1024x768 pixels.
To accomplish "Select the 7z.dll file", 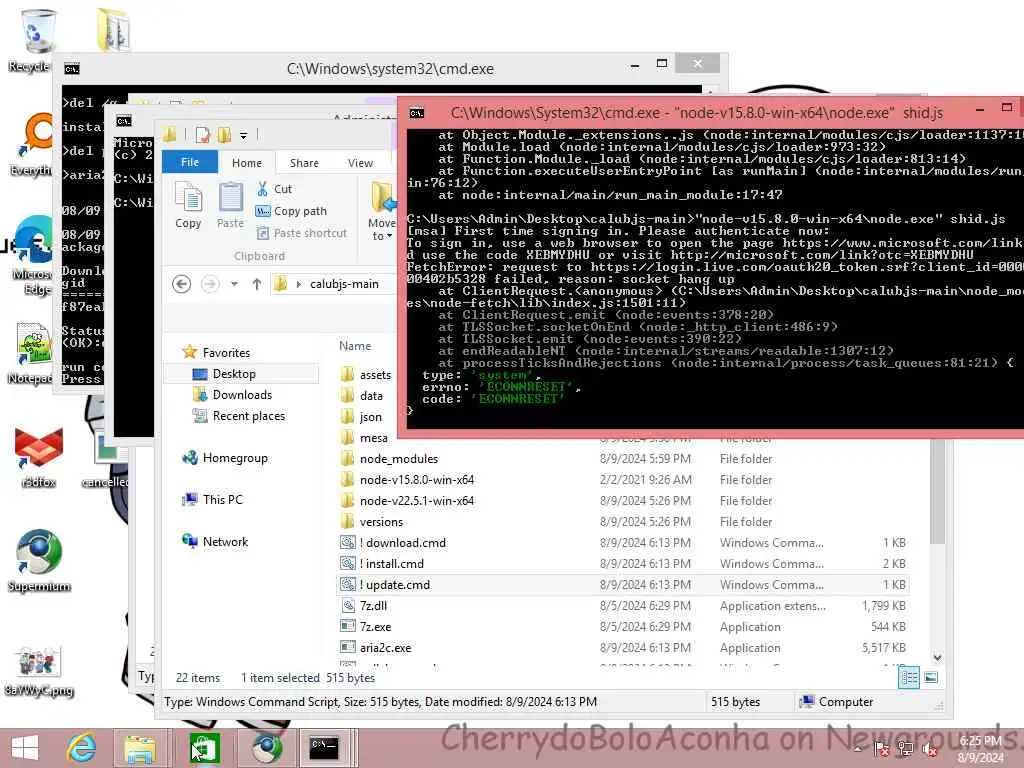I will click(x=364, y=605).
